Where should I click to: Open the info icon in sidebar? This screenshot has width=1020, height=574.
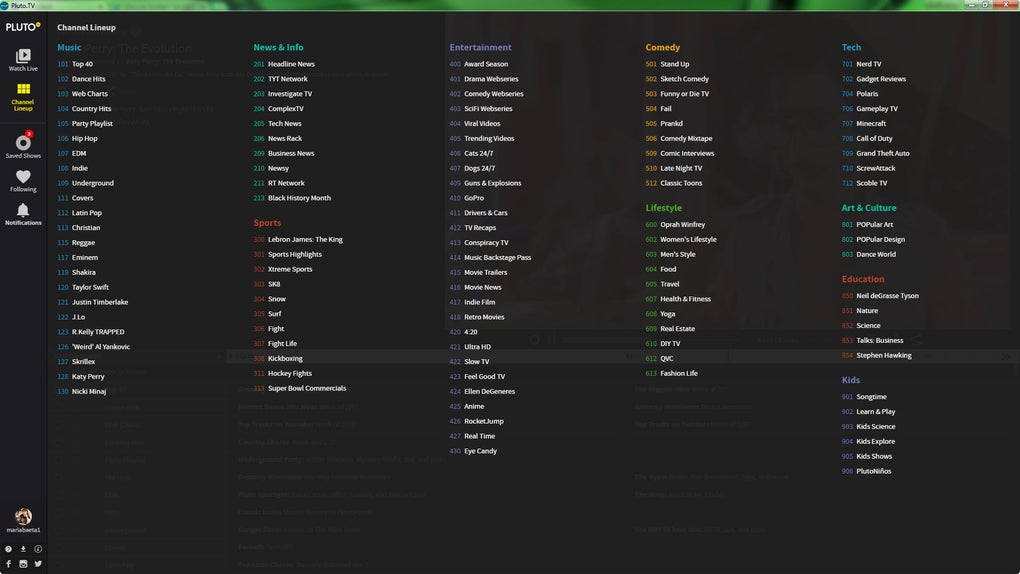point(38,549)
